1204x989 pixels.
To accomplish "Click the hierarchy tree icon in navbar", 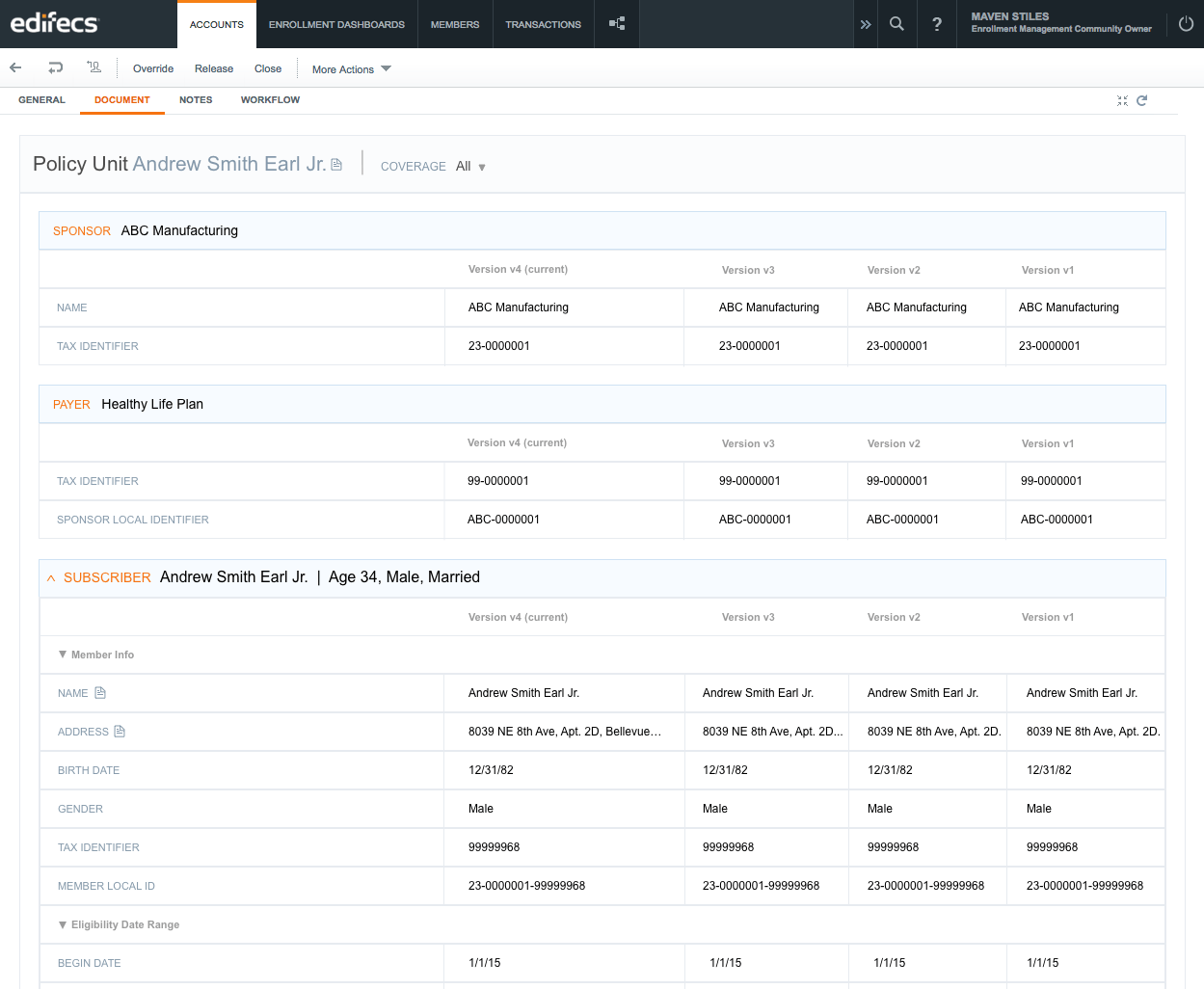I will 617,23.
